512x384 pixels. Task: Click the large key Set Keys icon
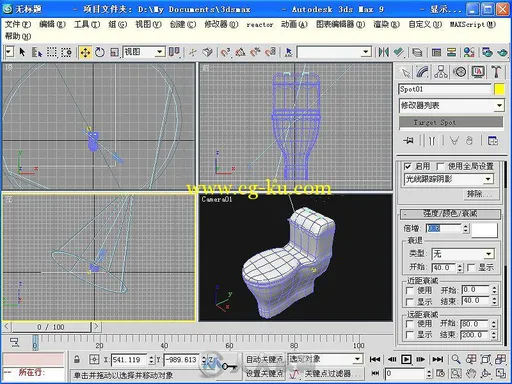tap(229, 367)
